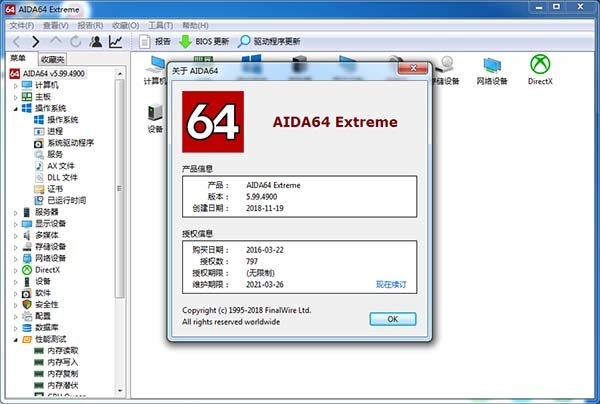Select 安全性 shield tree item
The height and width of the screenshot is (404, 600).
[40, 305]
